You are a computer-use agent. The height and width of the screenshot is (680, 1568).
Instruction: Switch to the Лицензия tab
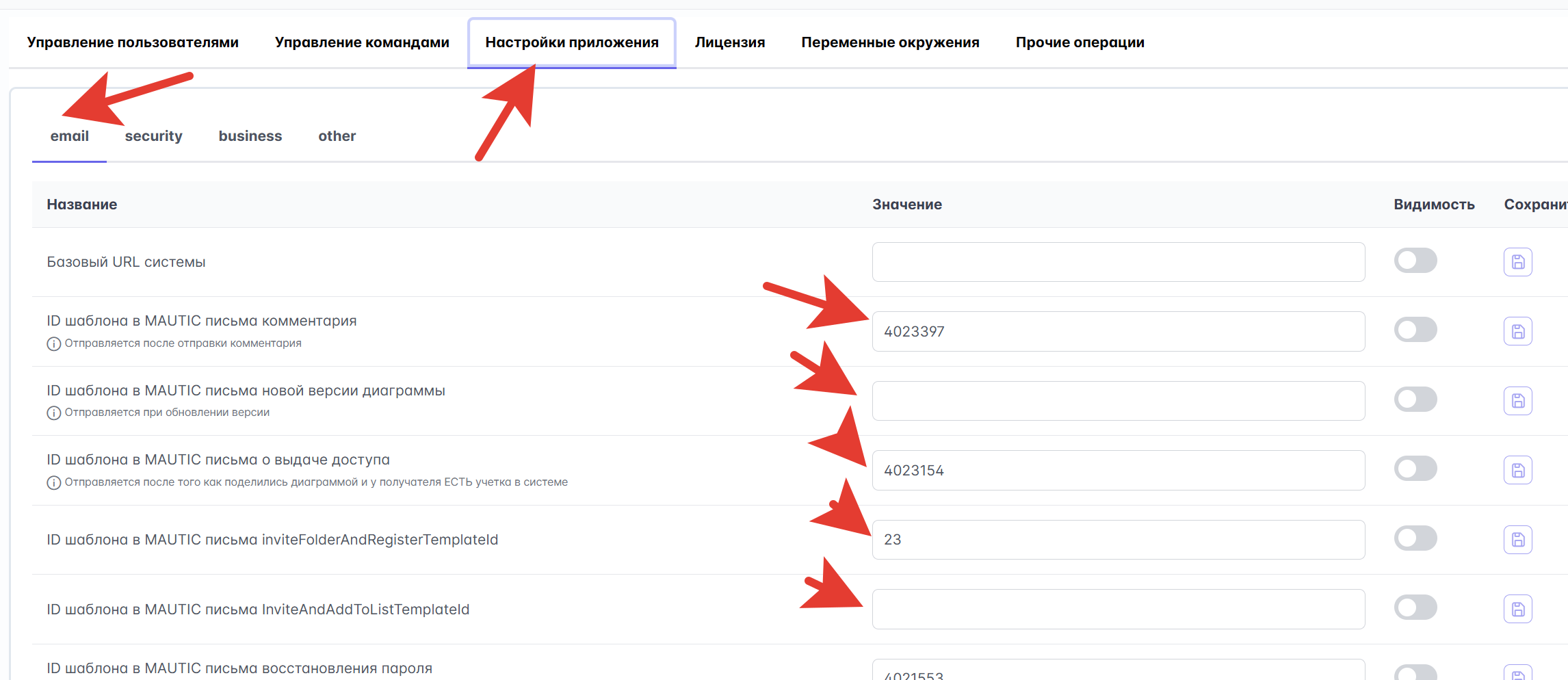click(729, 42)
